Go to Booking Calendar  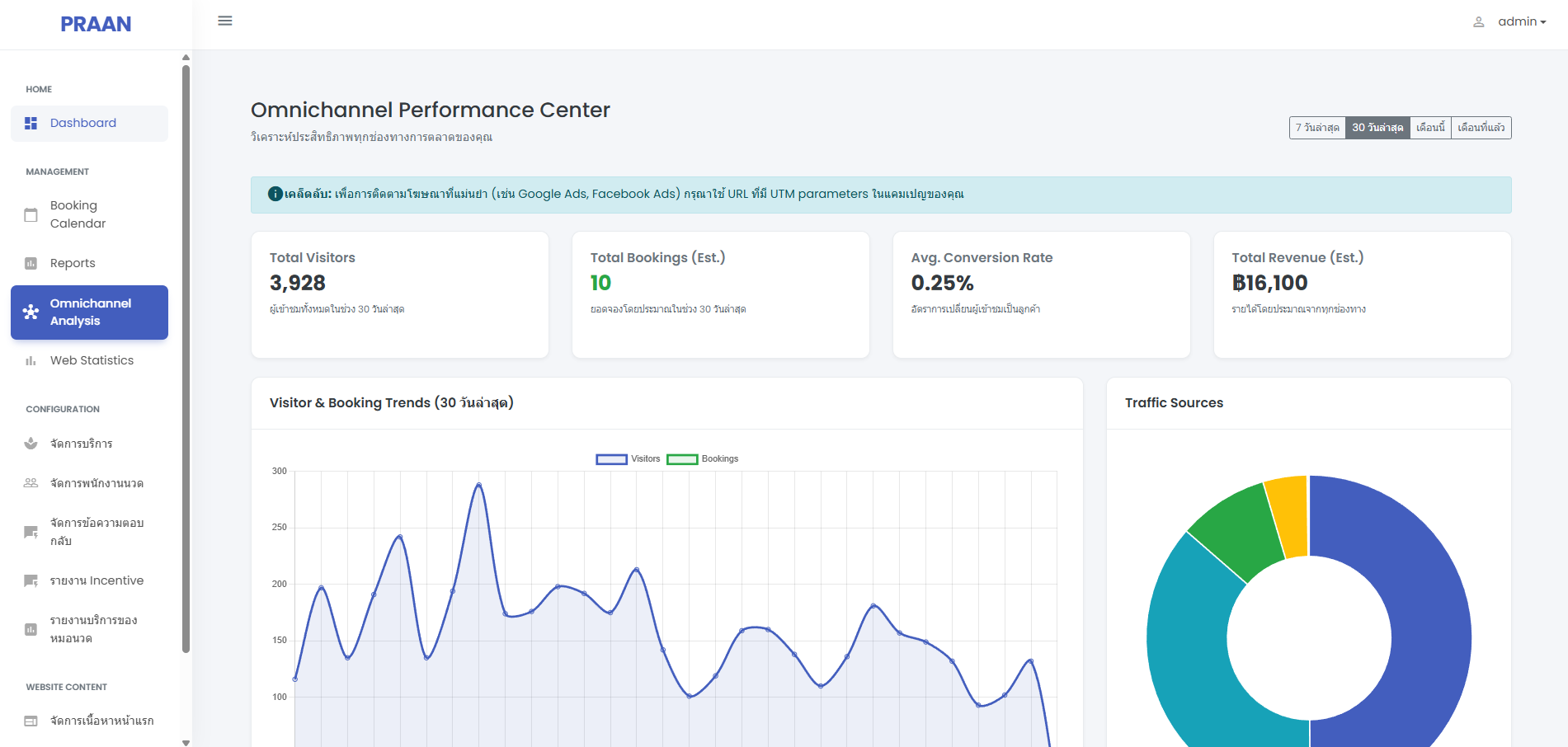[89, 214]
